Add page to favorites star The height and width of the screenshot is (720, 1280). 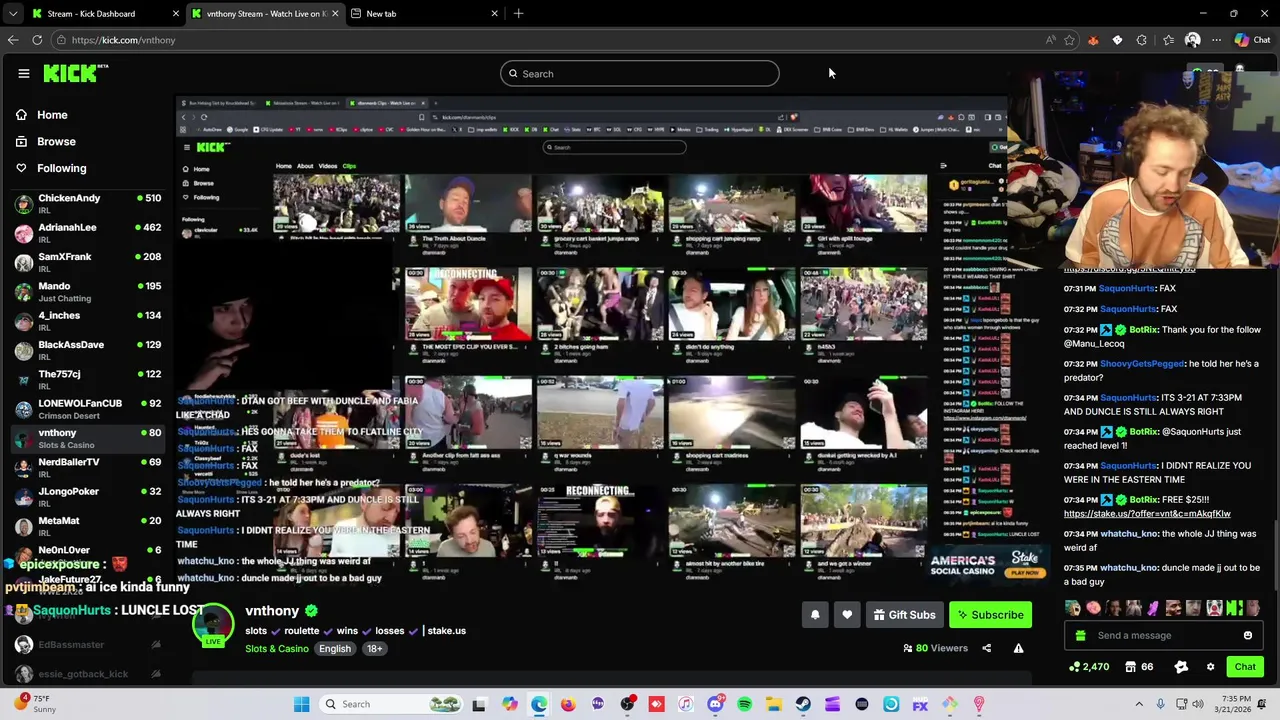pos(1069,40)
